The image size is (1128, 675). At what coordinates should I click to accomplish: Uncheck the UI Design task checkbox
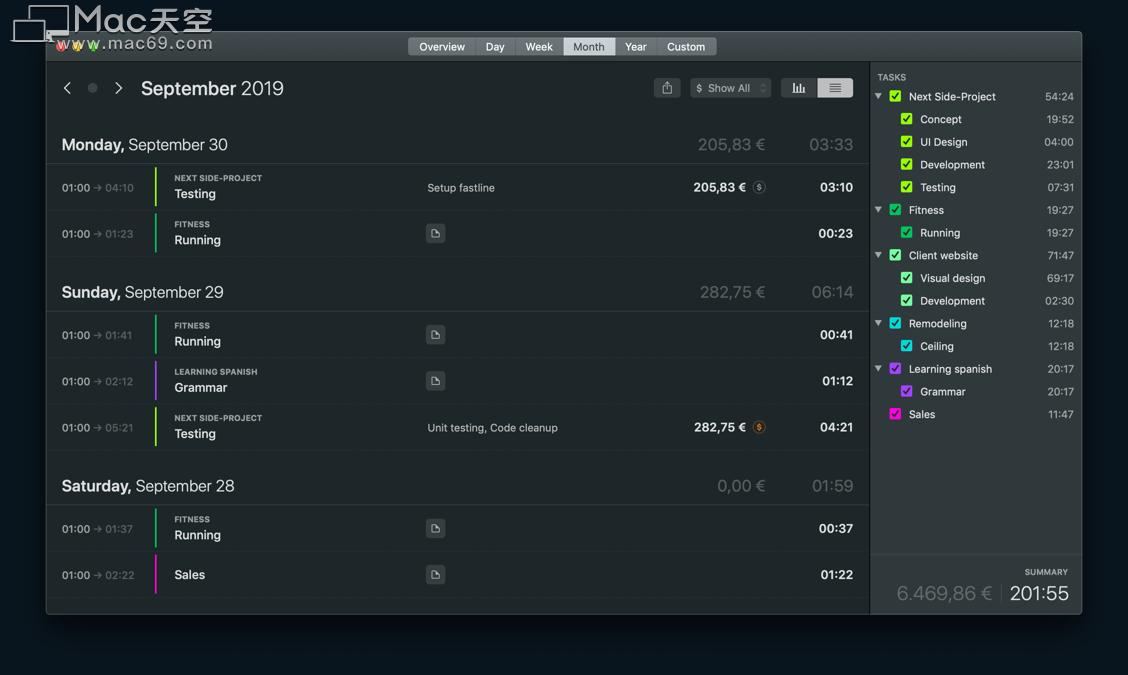pos(906,142)
